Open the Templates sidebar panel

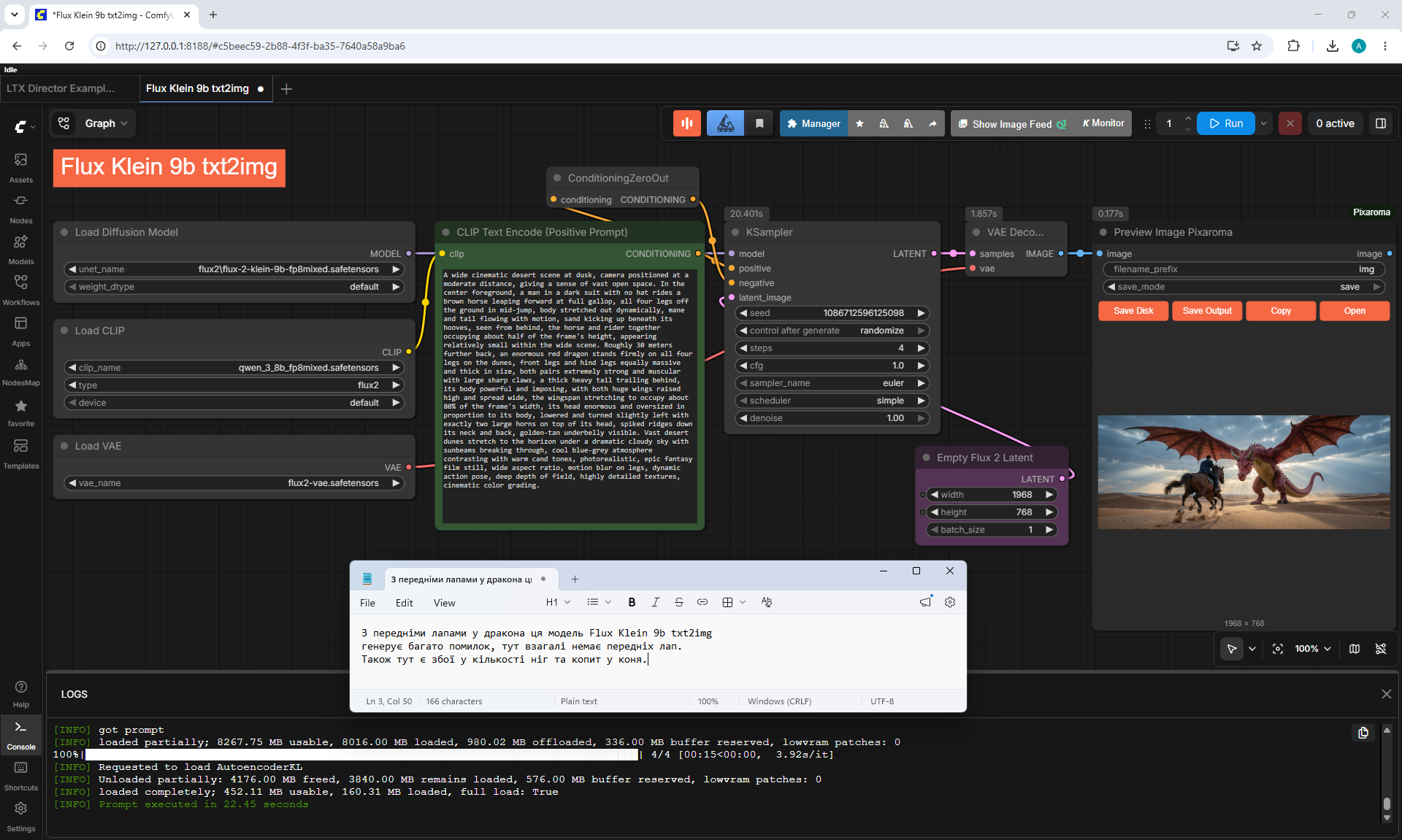pyautogui.click(x=20, y=453)
